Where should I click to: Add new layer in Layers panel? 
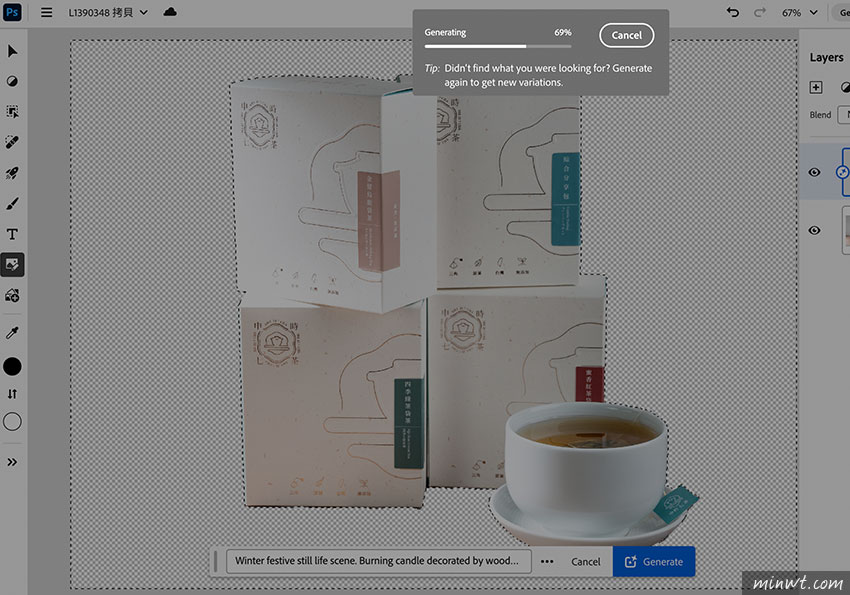(816, 87)
